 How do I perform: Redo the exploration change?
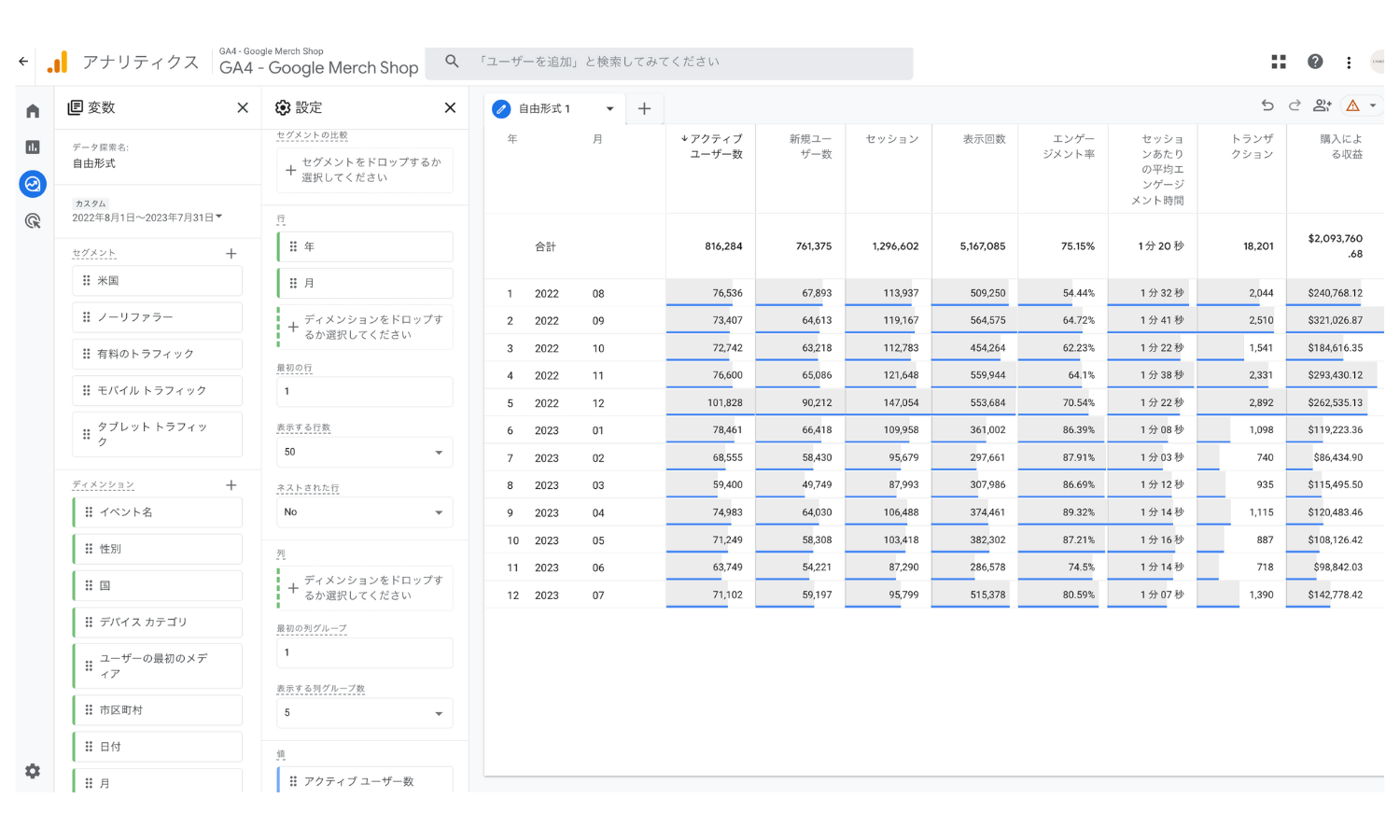point(1295,105)
